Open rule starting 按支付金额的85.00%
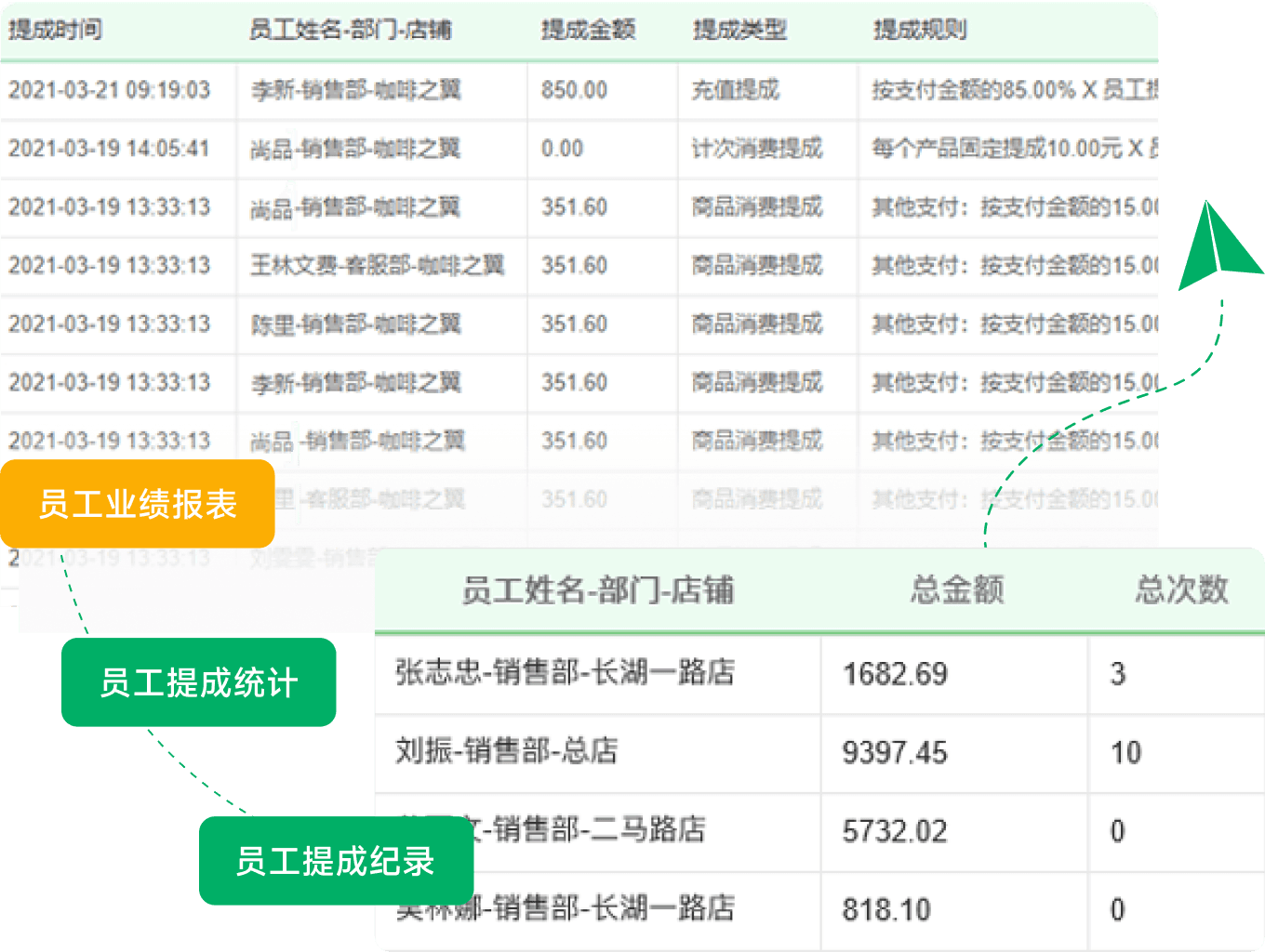 pyautogui.click(x=1015, y=90)
